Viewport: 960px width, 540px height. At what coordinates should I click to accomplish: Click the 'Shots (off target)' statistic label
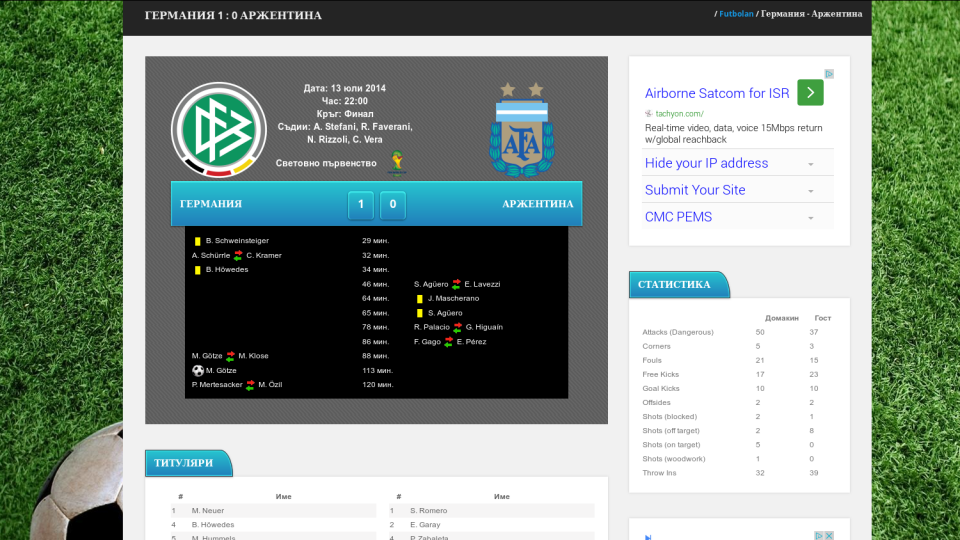(670, 431)
